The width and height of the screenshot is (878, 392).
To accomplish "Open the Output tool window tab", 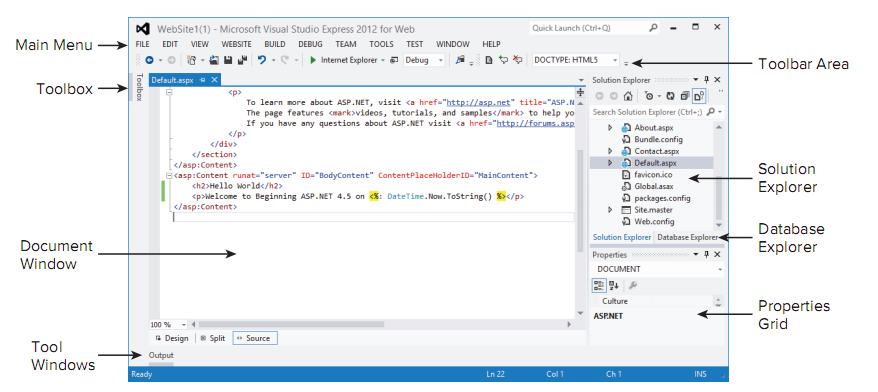I will pyautogui.click(x=161, y=355).
